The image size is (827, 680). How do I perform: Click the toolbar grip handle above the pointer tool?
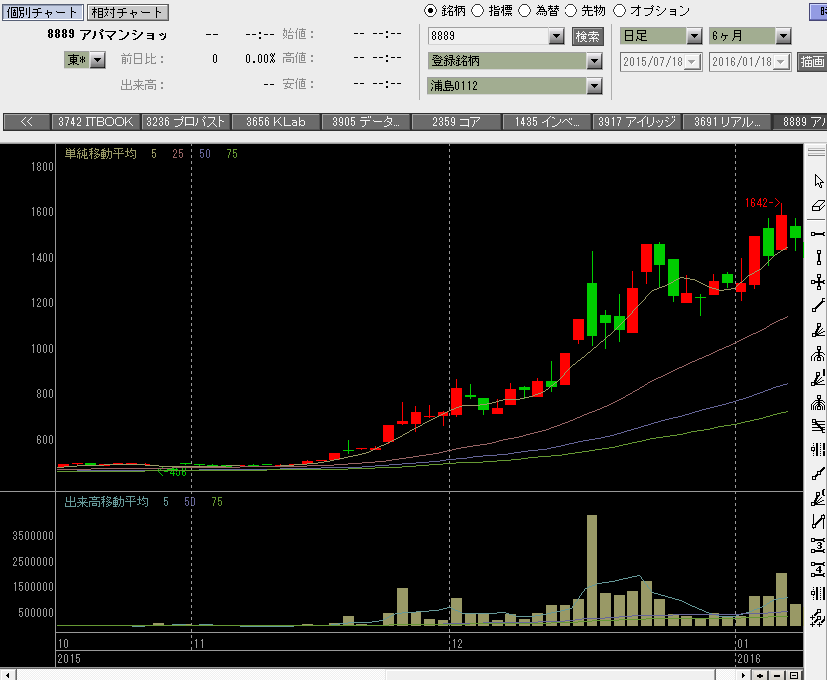816,152
